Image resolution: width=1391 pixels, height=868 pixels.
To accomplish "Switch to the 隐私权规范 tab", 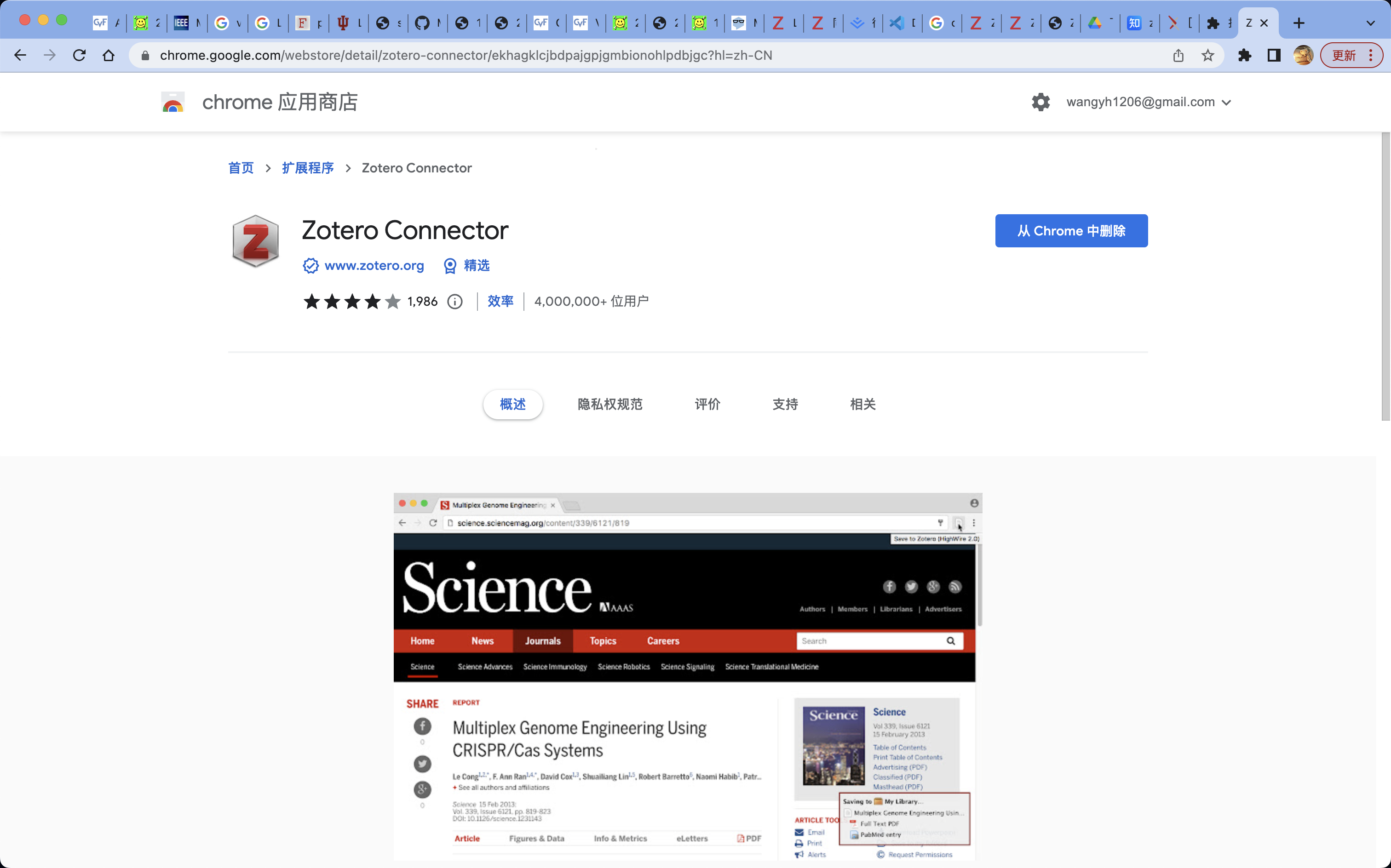I will [610, 404].
